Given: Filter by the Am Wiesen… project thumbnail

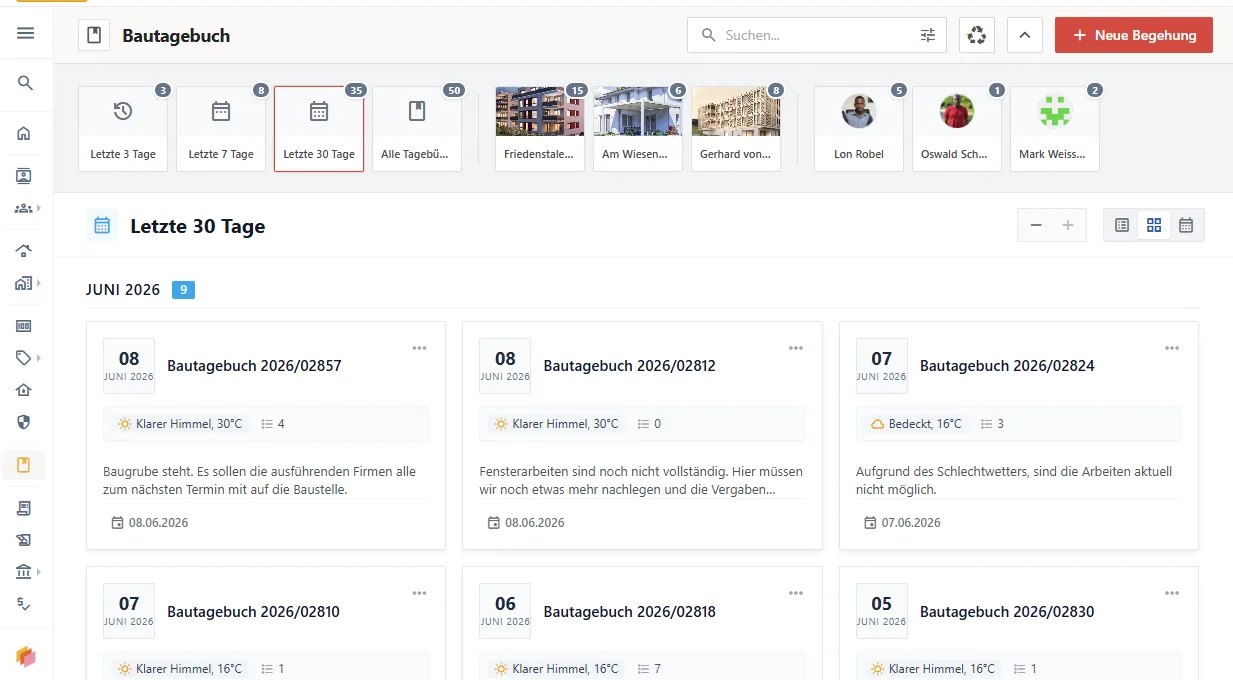Looking at the screenshot, I should tap(638, 128).
